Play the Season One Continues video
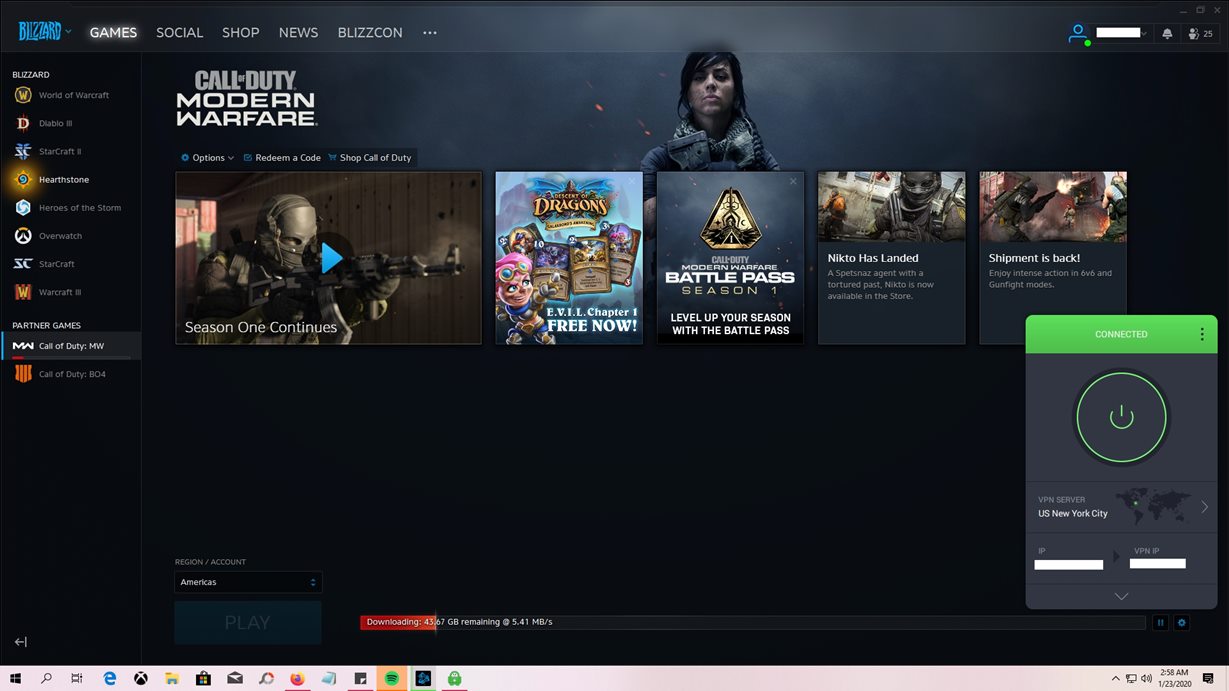The width and height of the screenshot is (1229, 691). click(x=331, y=258)
